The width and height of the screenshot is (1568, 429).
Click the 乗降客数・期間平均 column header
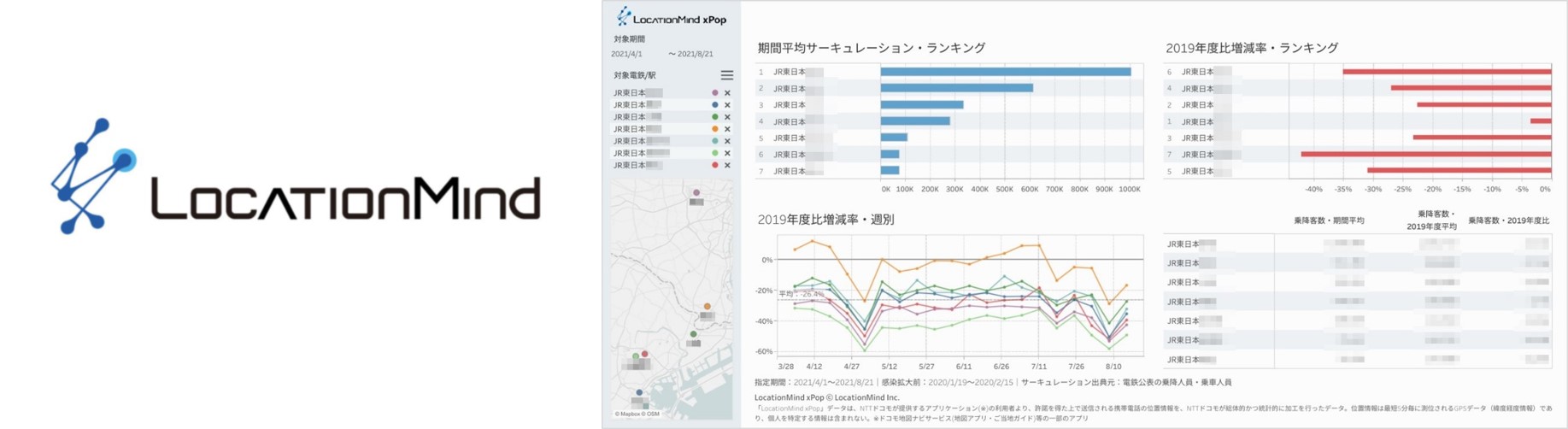click(x=1329, y=220)
